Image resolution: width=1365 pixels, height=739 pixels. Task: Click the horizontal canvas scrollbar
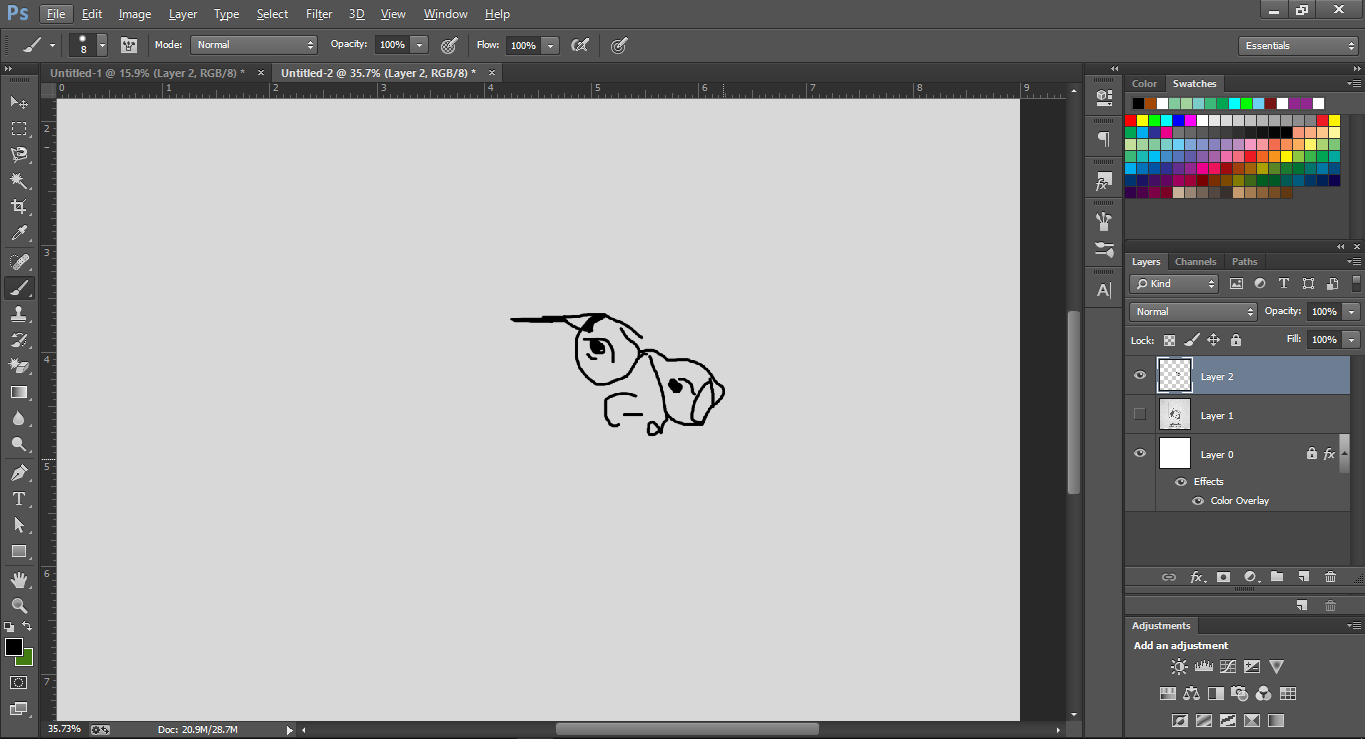click(x=687, y=730)
